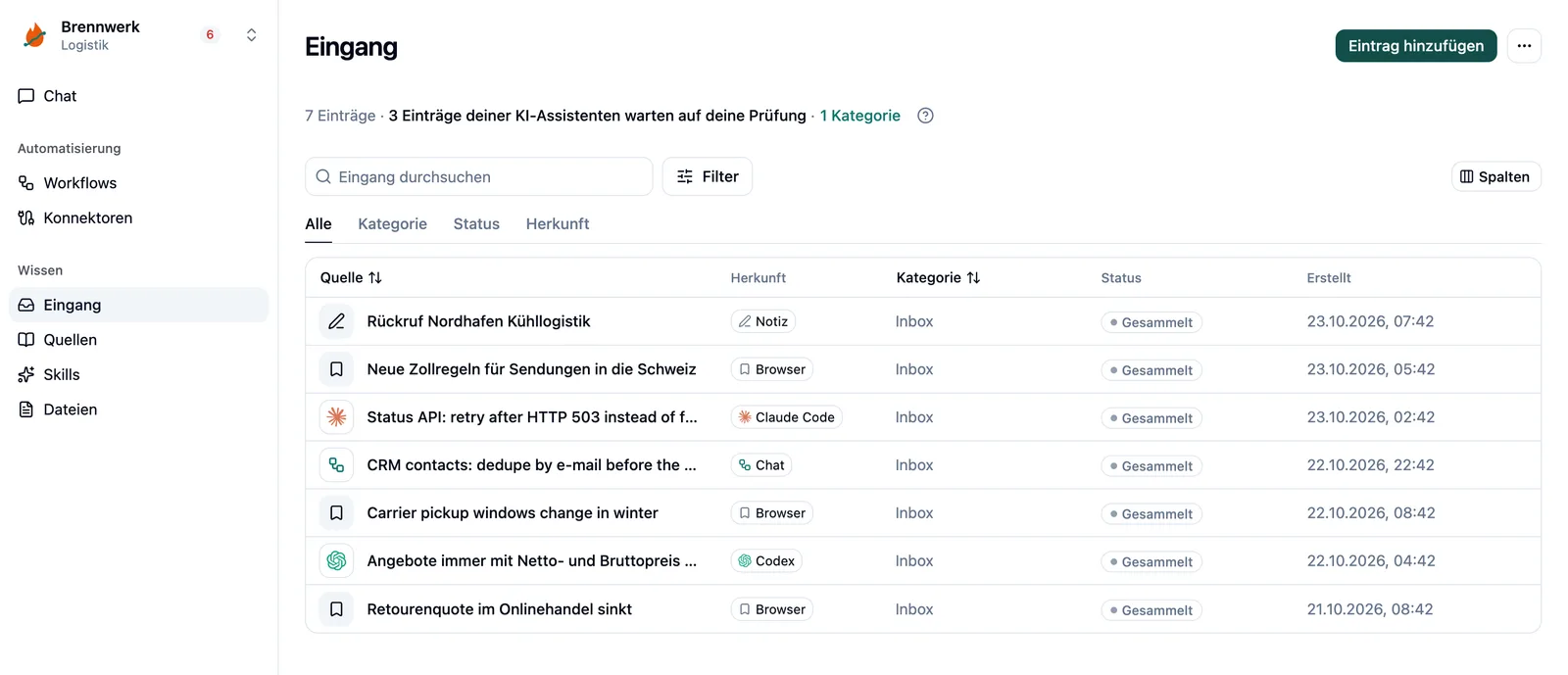This screenshot has width=1568, height=675.
Task: Click the Chat origin tag in CRM row
Action: [761, 465]
